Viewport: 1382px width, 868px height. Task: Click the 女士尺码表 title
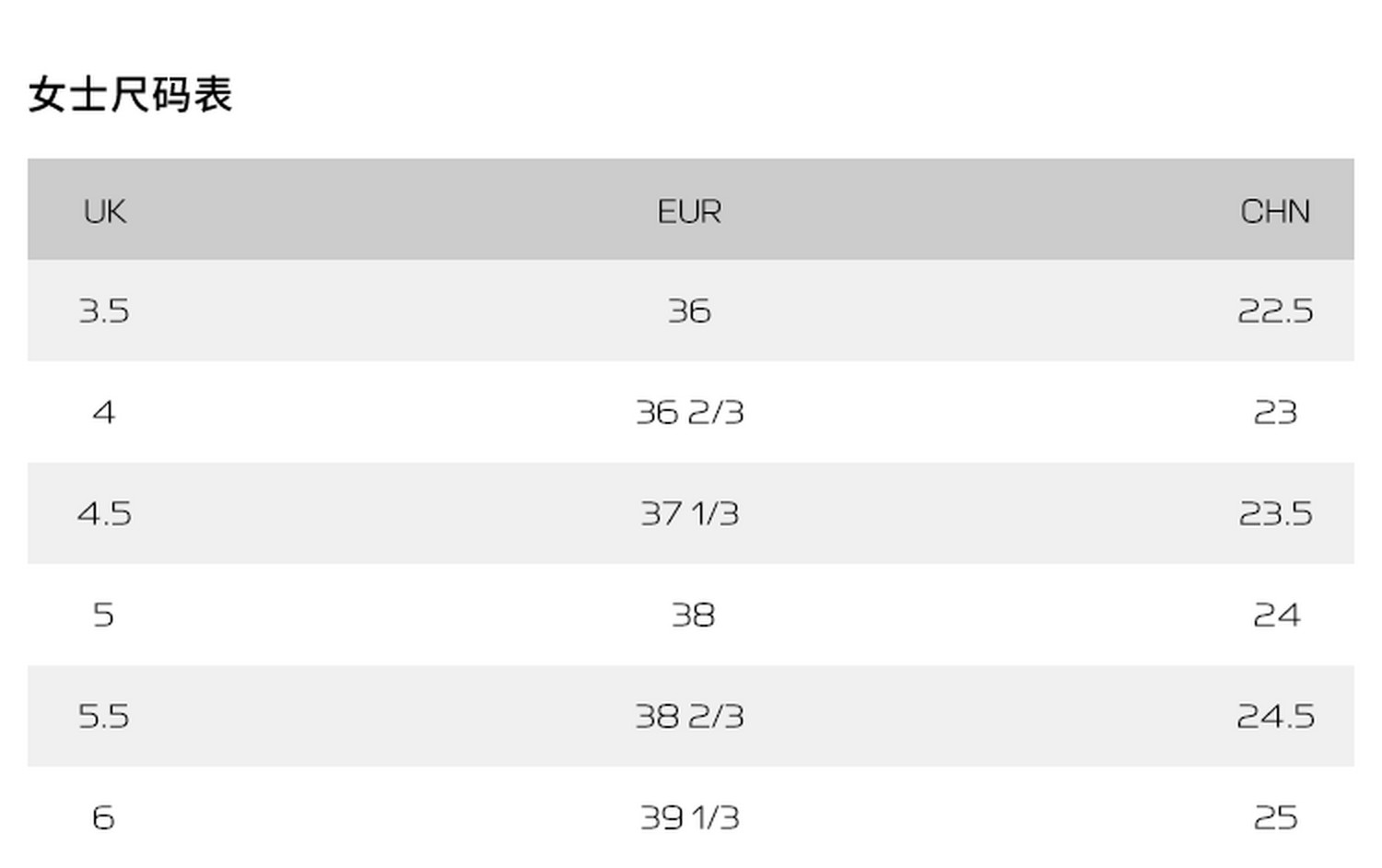(130, 94)
